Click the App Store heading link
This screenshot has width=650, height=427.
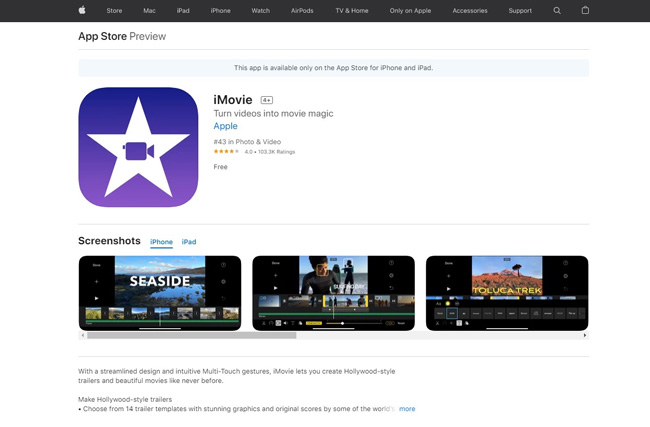(x=102, y=36)
